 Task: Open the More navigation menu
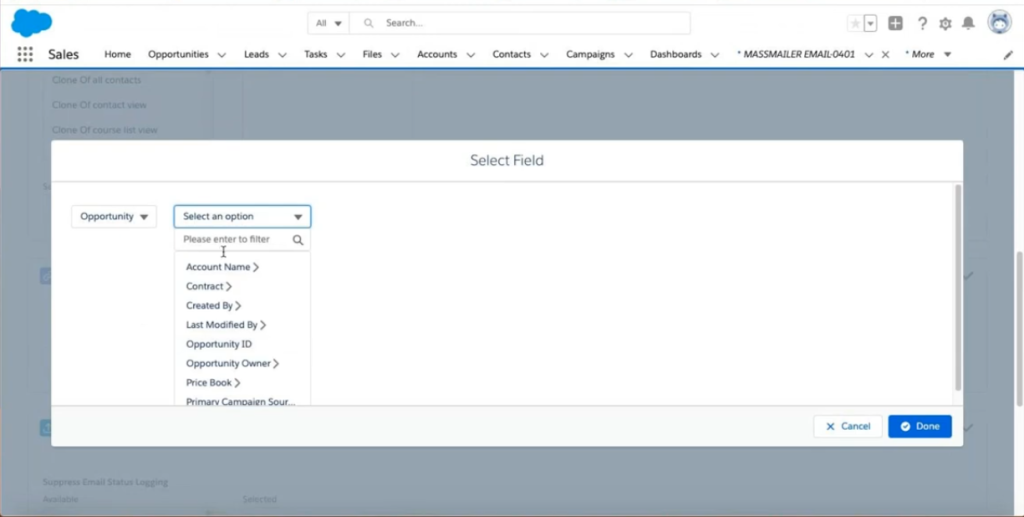click(x=928, y=54)
